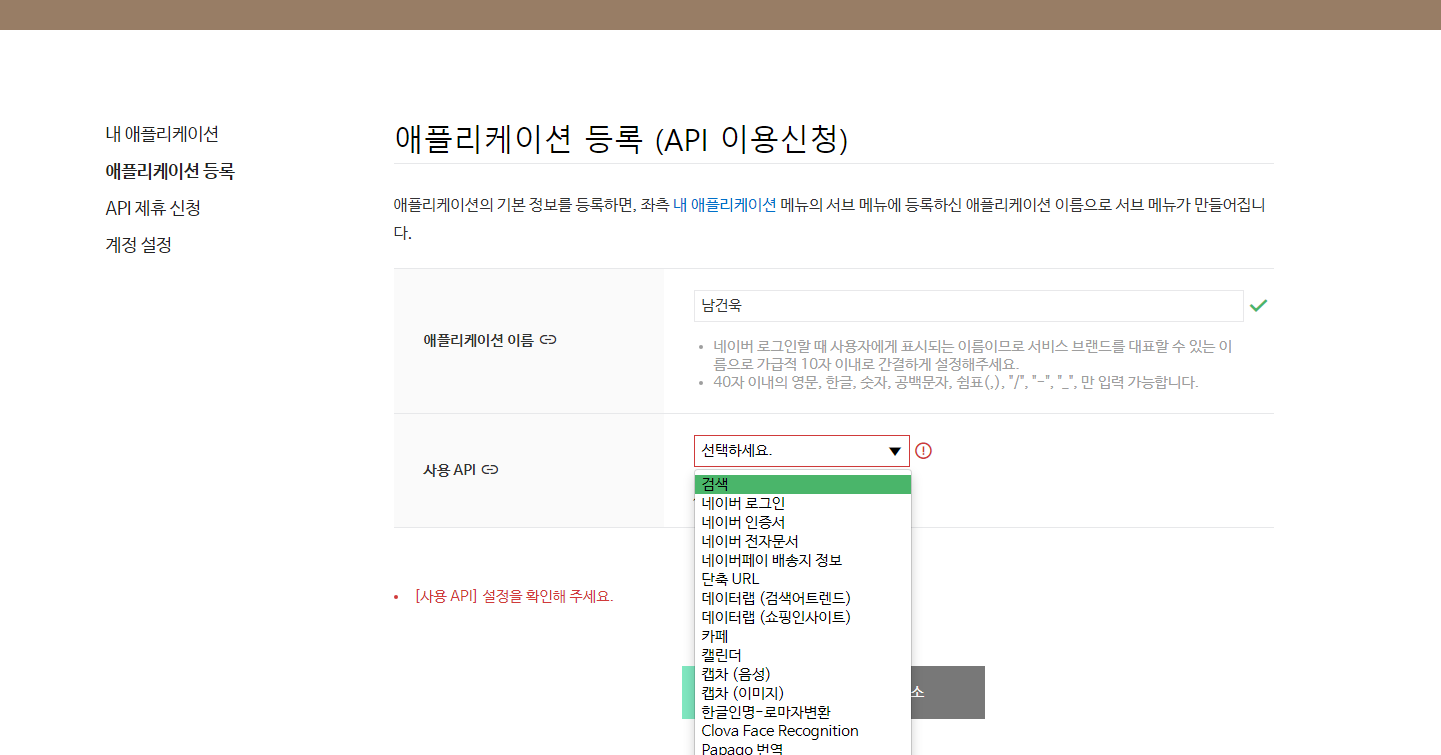The width and height of the screenshot is (1441, 755).
Task: Select the 단축 URL option
Action: click(x=803, y=579)
